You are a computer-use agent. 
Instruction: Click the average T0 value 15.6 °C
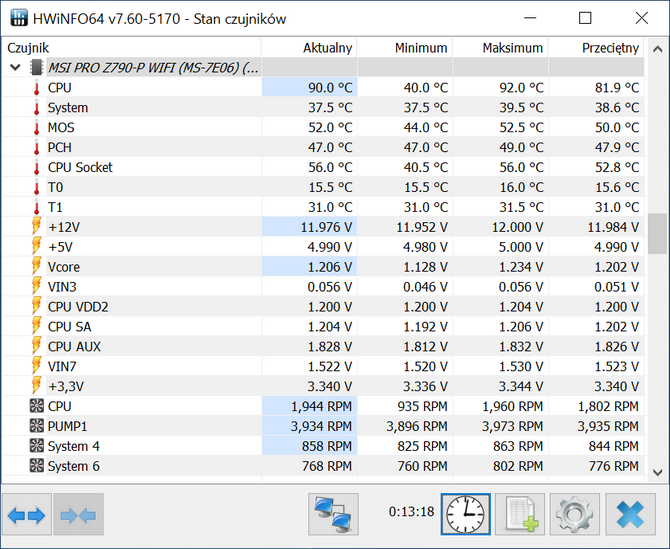(x=617, y=187)
